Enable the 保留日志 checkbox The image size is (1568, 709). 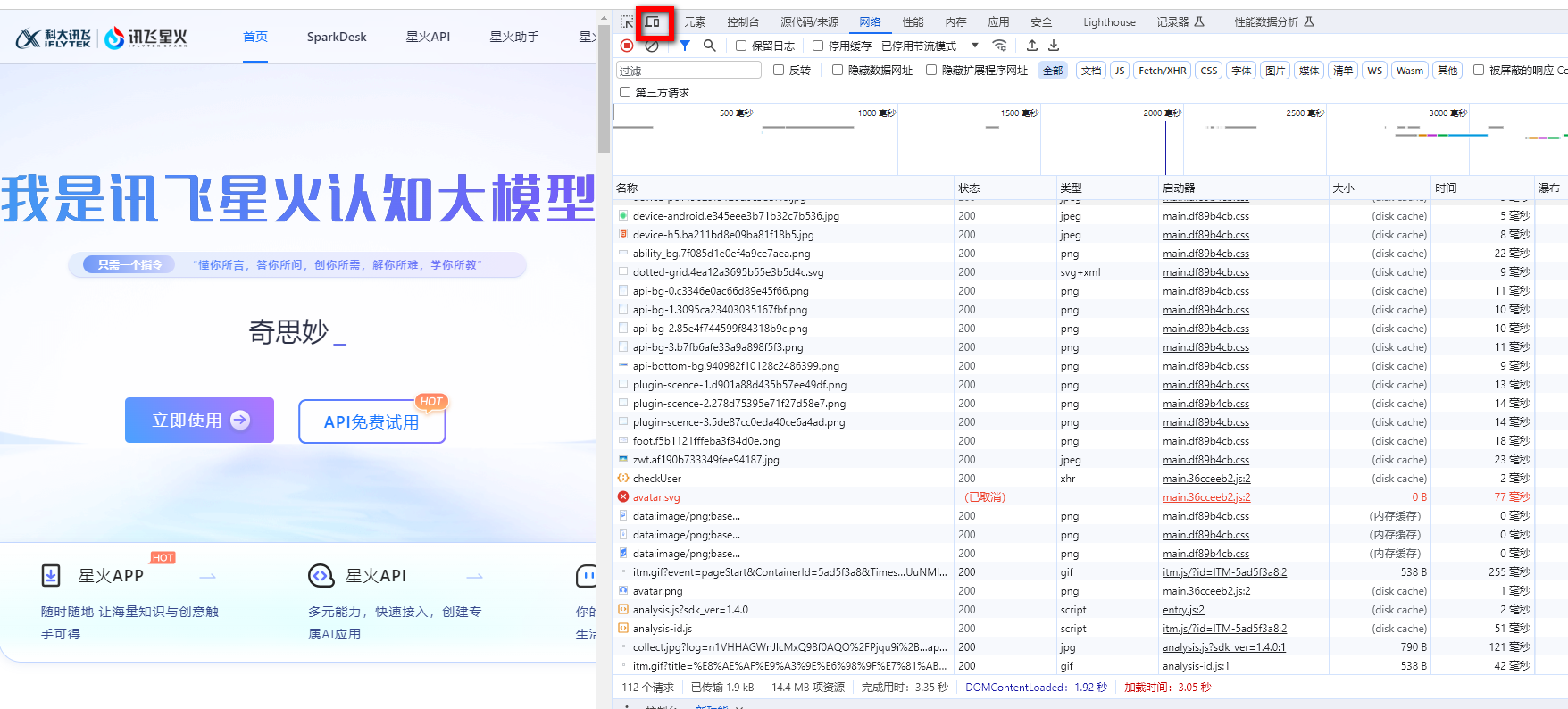[x=741, y=46]
